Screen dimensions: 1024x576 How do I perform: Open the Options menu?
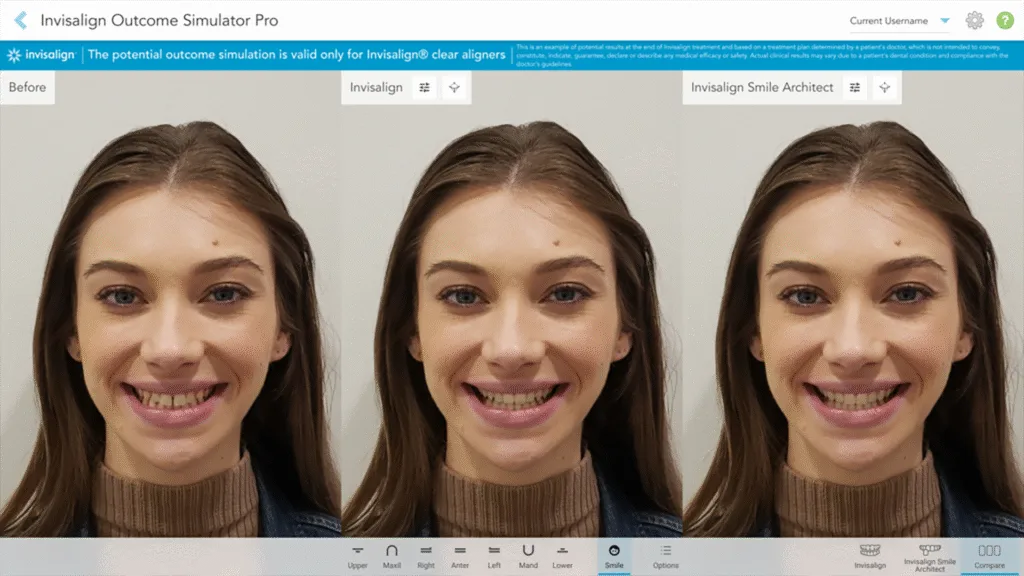pos(665,556)
